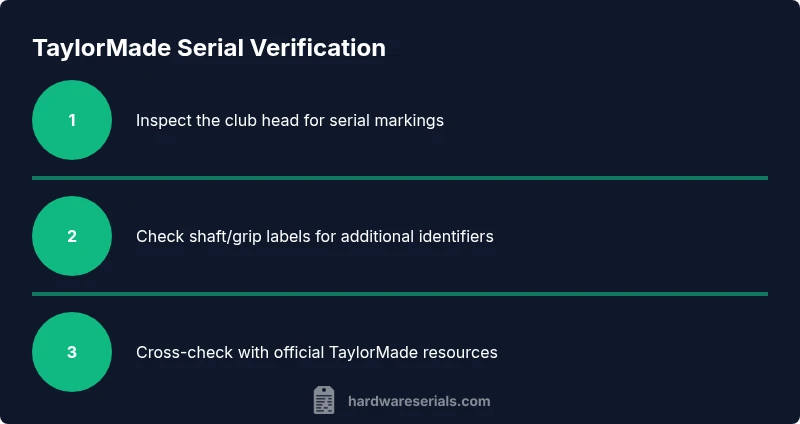This screenshot has height=424, width=800.
Task: Open the hardwareserials.com link
Action: 419,401
